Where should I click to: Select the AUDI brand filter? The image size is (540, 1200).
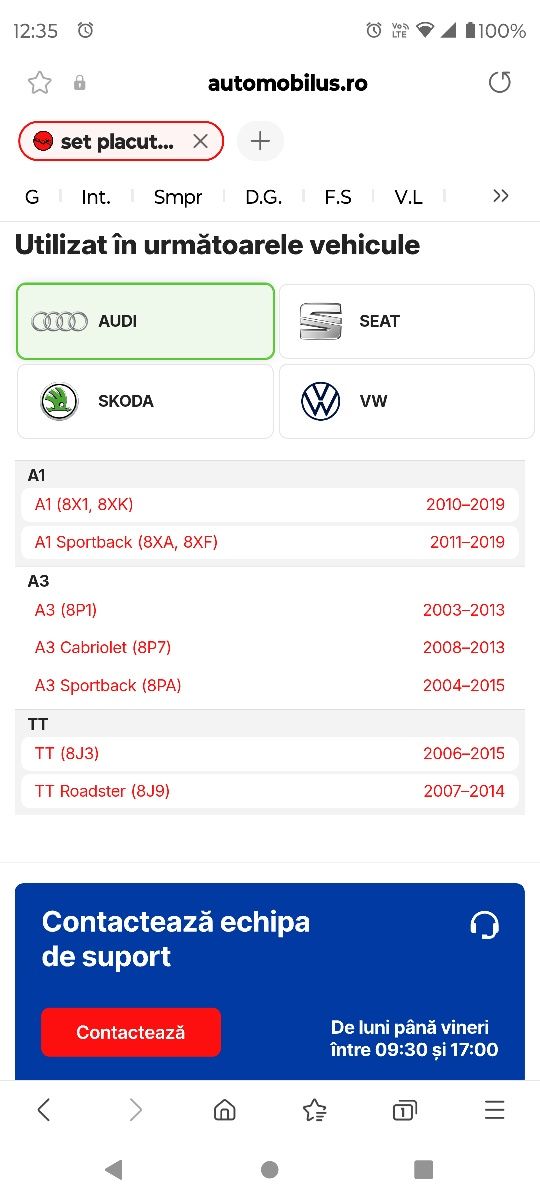[x=145, y=321]
